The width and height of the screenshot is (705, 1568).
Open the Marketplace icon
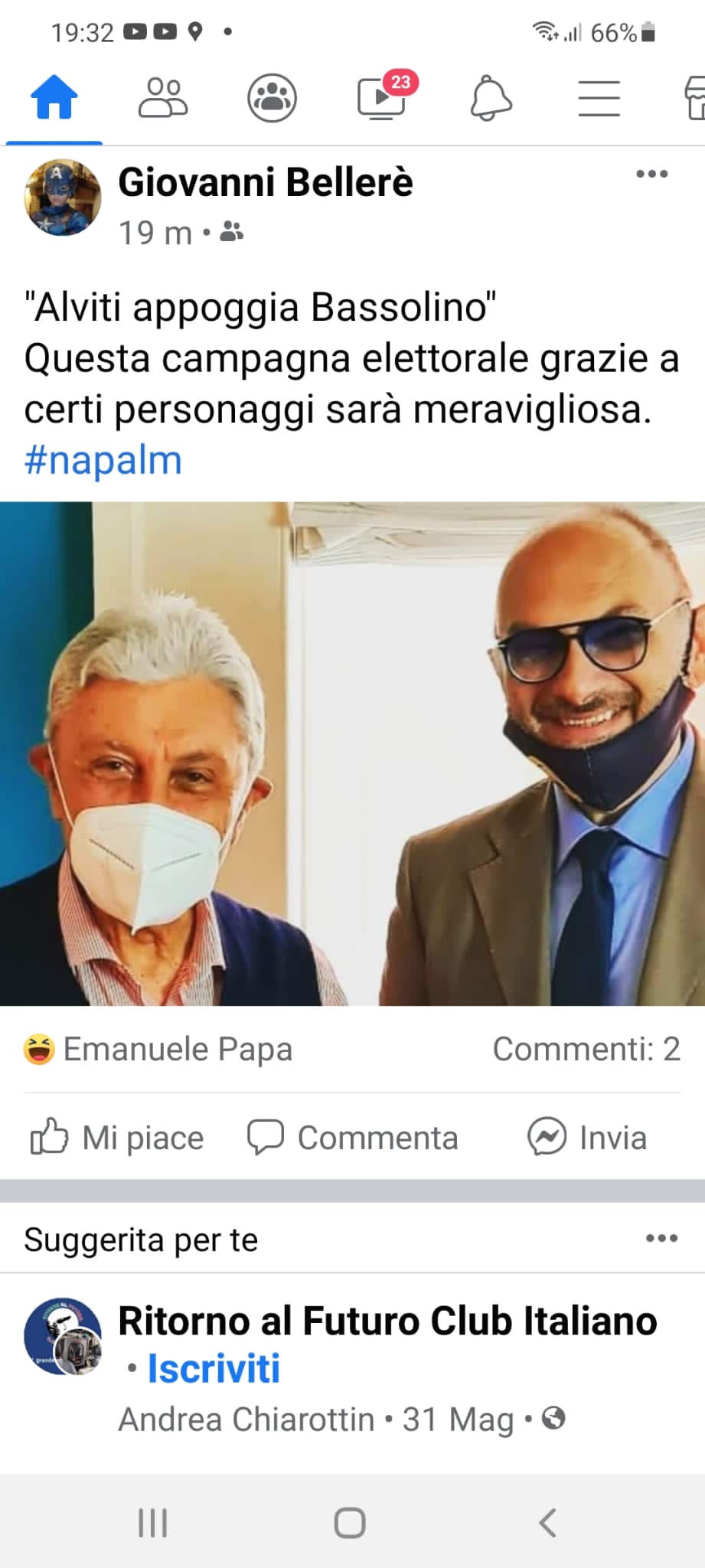point(694,98)
